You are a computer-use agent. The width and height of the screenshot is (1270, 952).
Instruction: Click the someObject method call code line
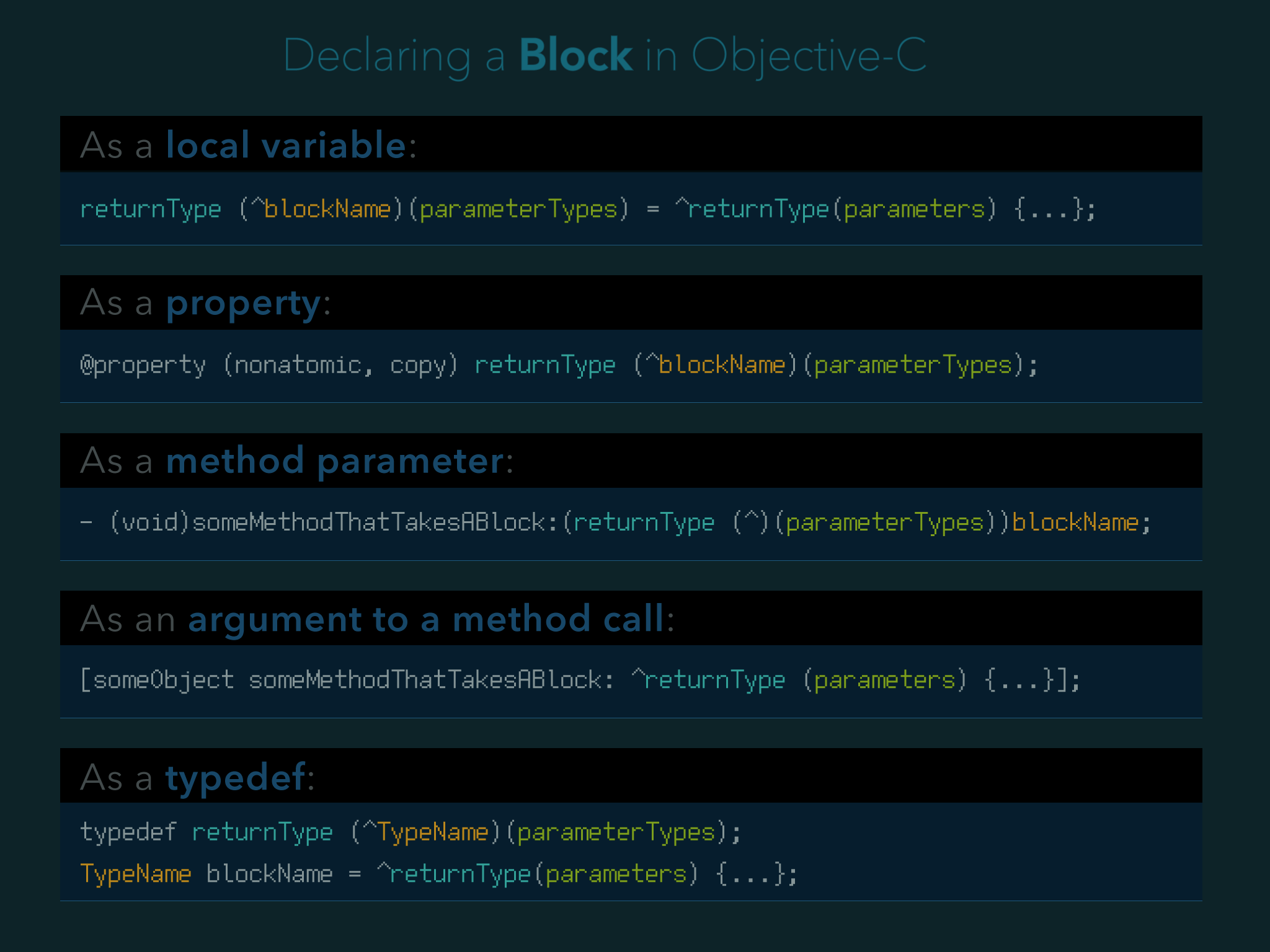[x=580, y=681]
